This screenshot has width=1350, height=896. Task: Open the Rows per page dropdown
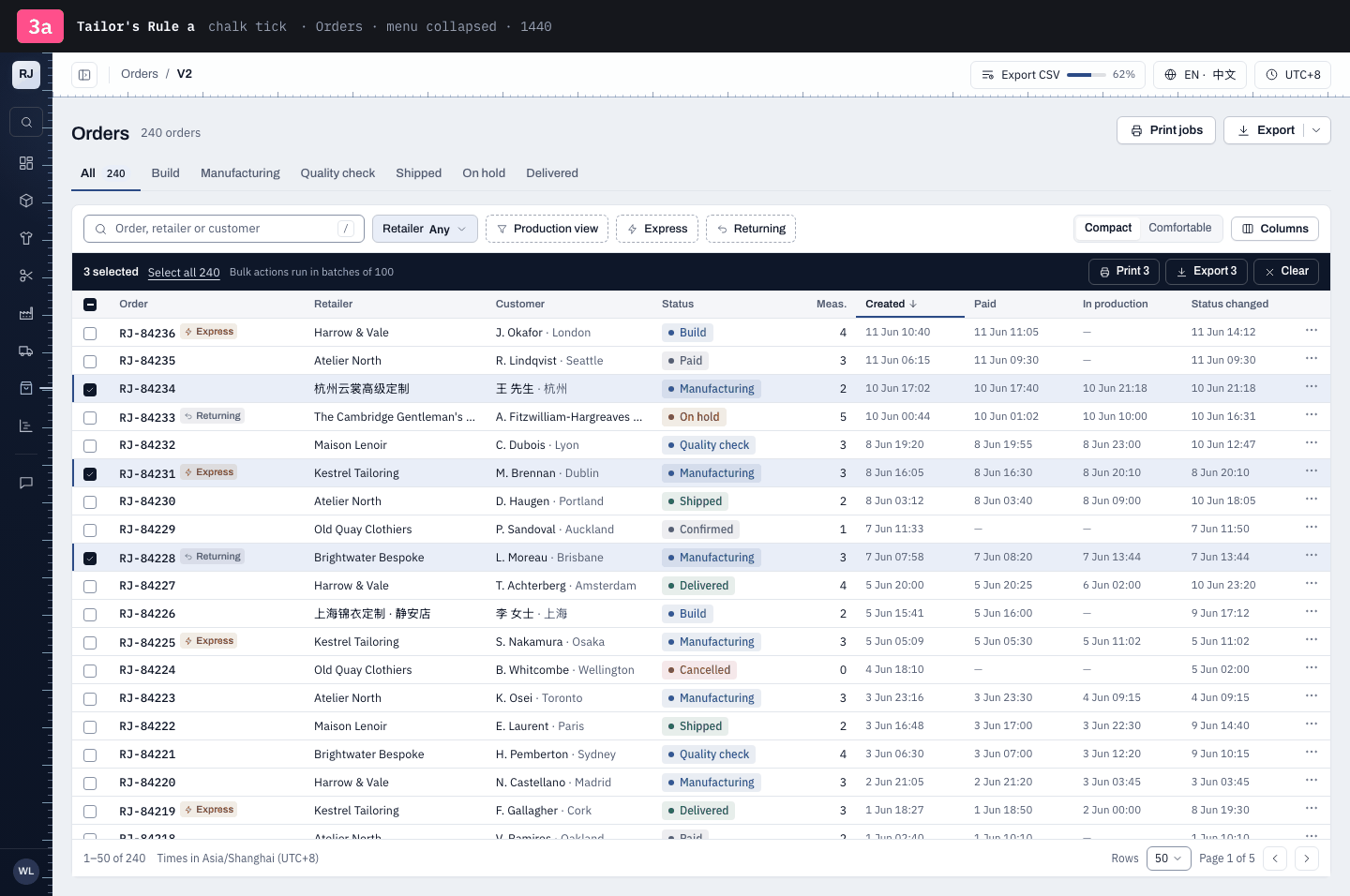point(1168,859)
